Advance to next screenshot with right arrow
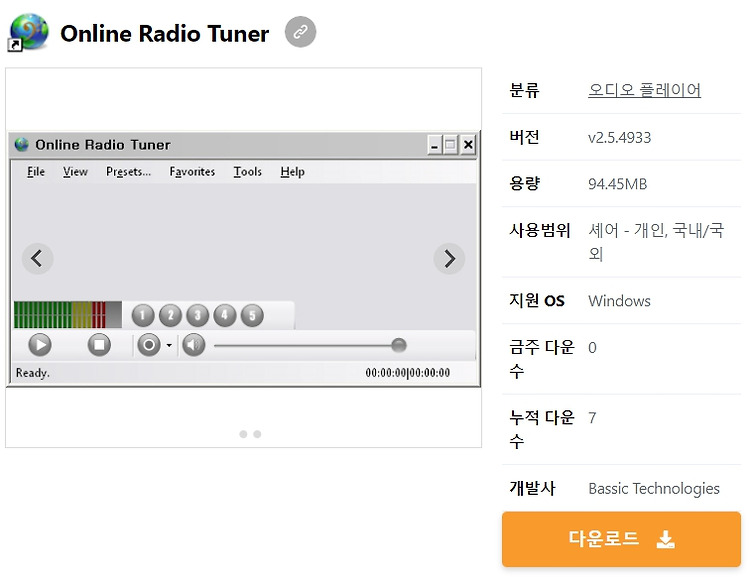 [449, 259]
